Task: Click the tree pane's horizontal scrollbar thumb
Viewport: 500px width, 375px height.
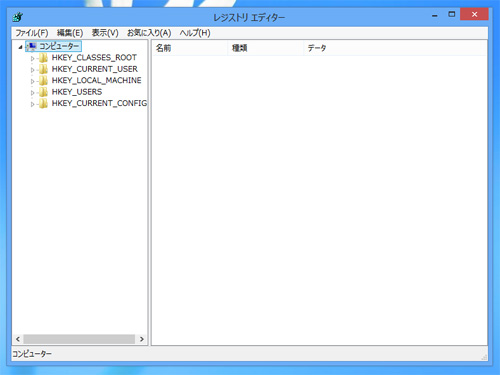Action: 79,339
